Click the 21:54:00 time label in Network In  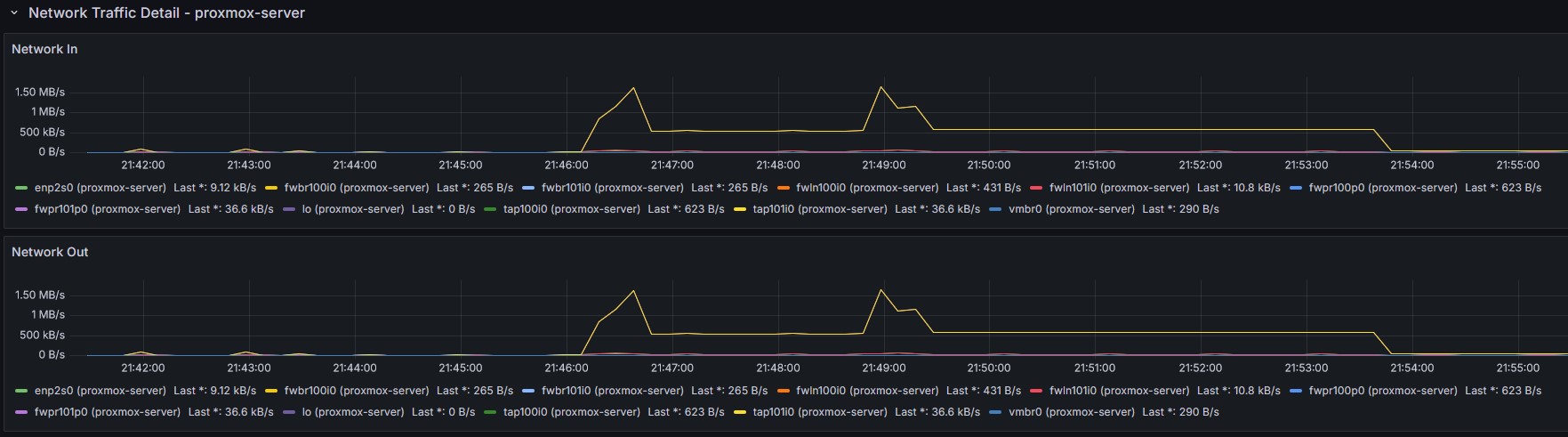(x=1412, y=165)
